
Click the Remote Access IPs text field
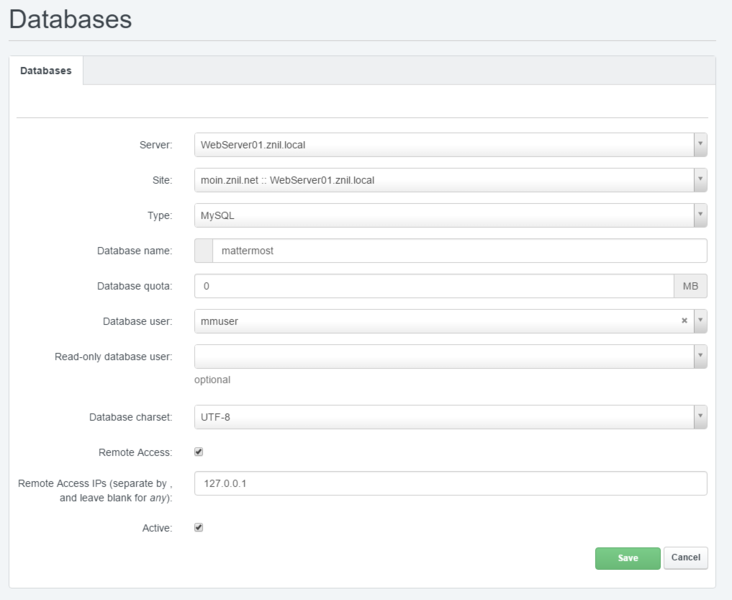pyautogui.click(x=450, y=483)
